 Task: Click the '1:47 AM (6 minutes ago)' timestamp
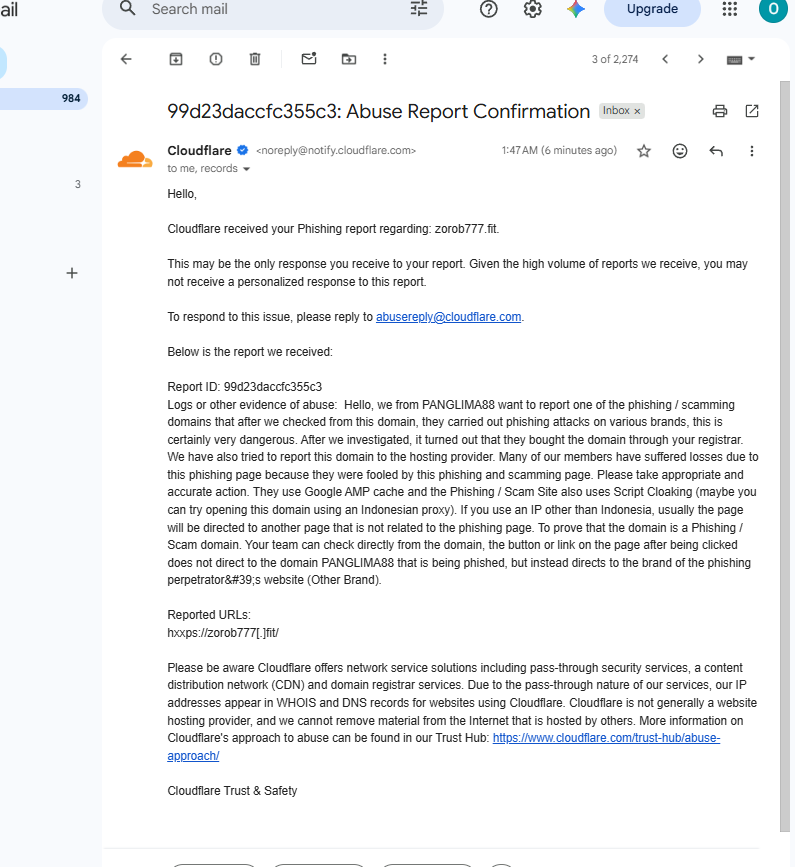click(559, 150)
